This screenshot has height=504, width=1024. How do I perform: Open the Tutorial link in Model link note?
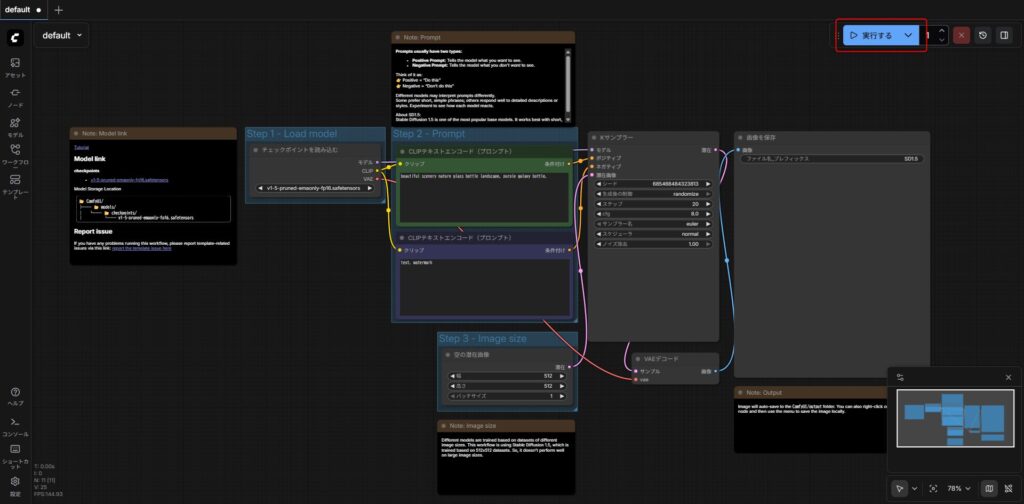(81, 147)
